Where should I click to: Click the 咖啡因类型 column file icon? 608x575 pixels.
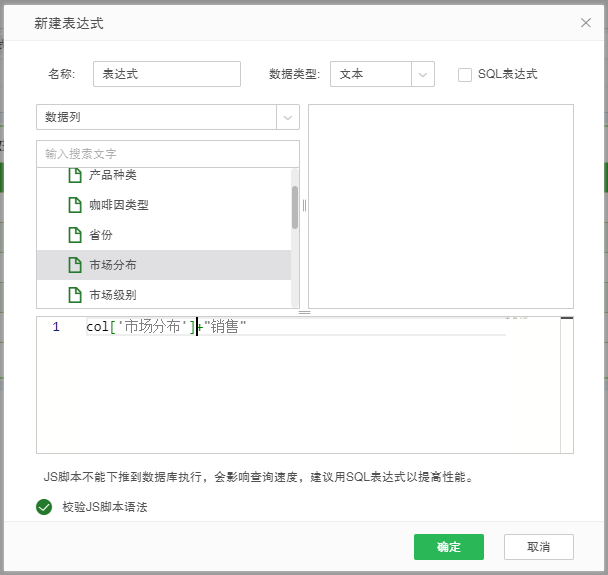tap(74, 206)
